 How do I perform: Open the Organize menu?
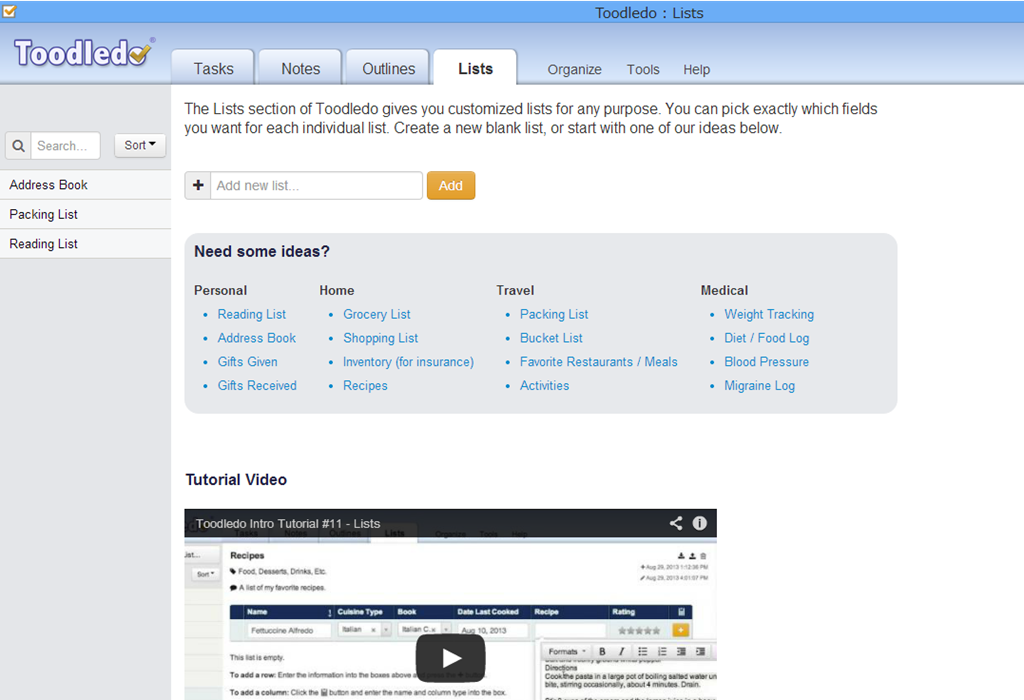tap(575, 69)
